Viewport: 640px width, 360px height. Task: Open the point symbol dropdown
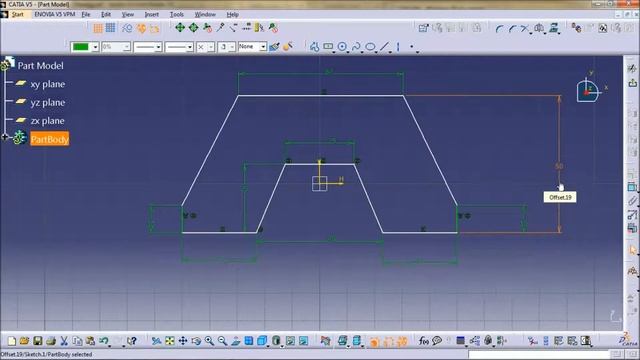tap(211, 47)
